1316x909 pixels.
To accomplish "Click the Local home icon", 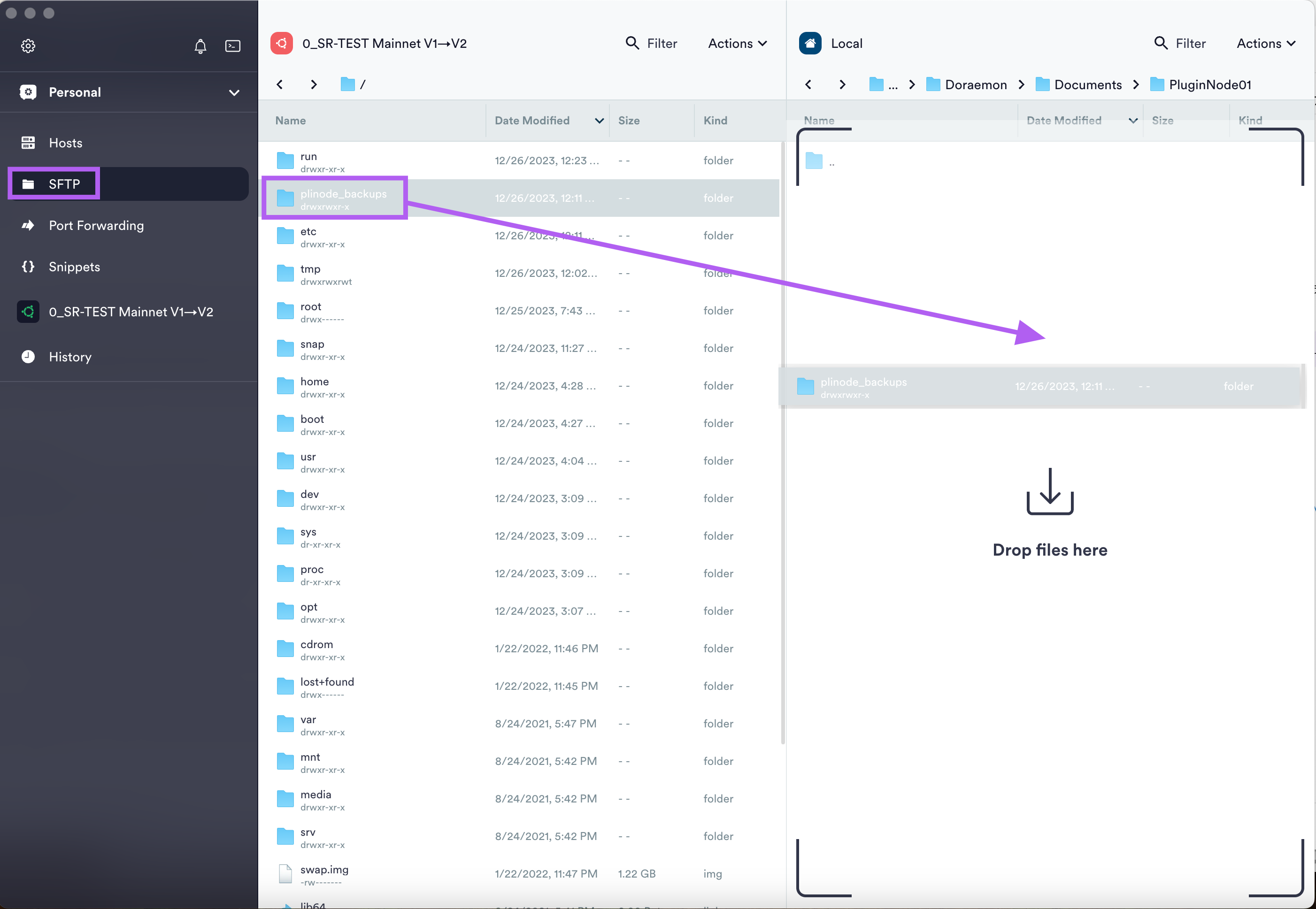I will coord(809,43).
